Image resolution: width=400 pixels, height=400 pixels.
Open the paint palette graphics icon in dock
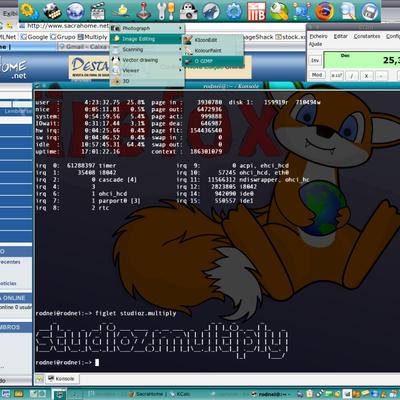point(121,11)
